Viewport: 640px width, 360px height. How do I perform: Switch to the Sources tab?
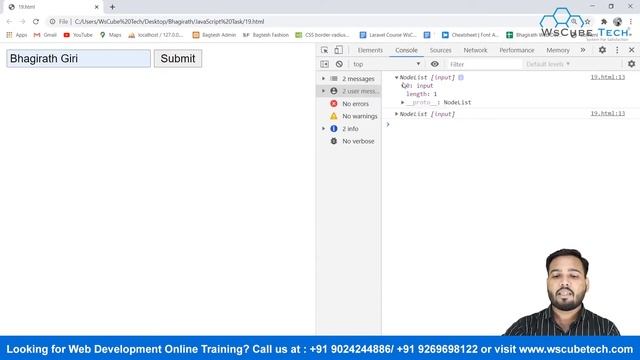click(x=440, y=50)
